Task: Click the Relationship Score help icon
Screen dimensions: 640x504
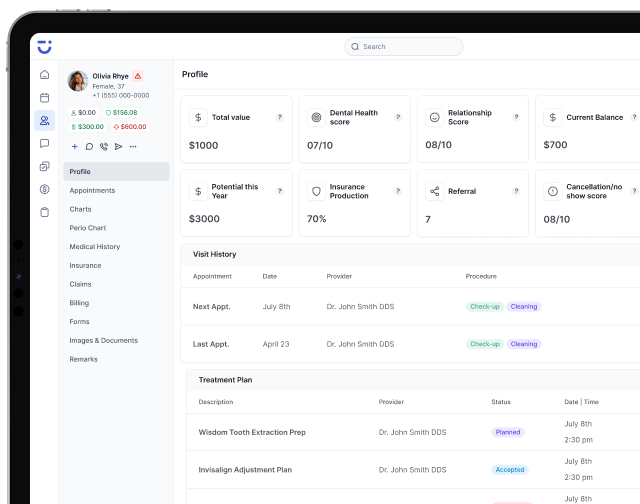Action: coord(516,117)
